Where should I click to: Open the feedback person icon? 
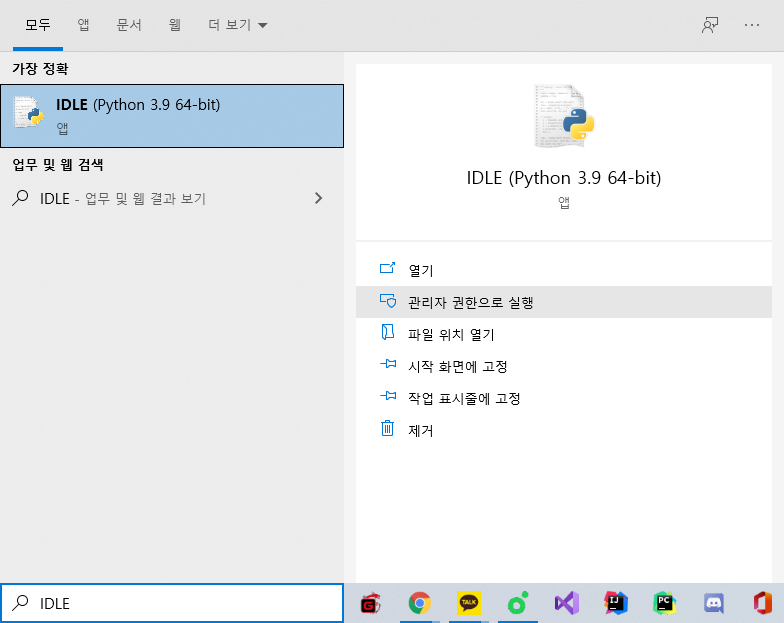(x=710, y=25)
